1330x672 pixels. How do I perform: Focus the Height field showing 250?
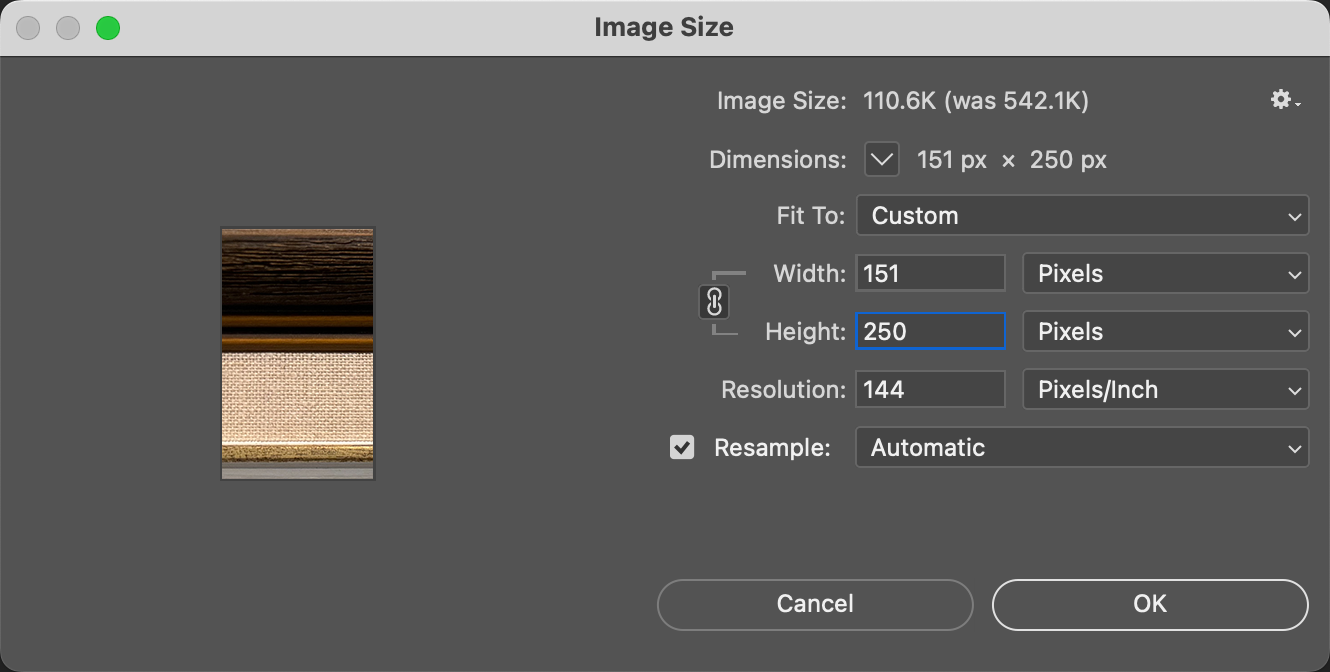click(930, 332)
